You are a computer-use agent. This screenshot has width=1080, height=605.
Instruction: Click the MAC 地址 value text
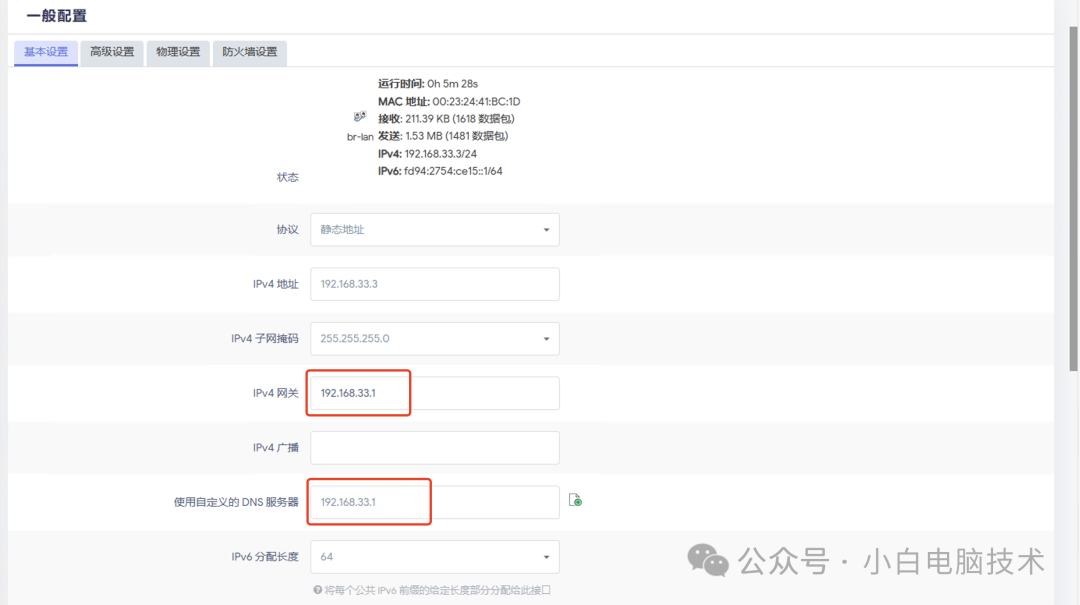point(476,101)
